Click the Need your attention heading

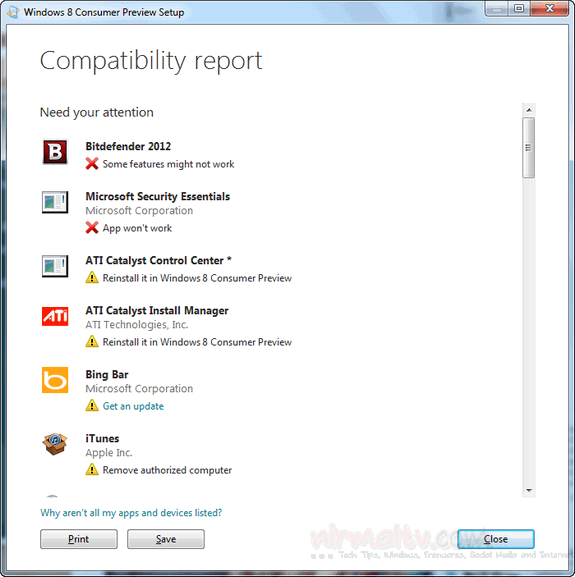coord(96,112)
